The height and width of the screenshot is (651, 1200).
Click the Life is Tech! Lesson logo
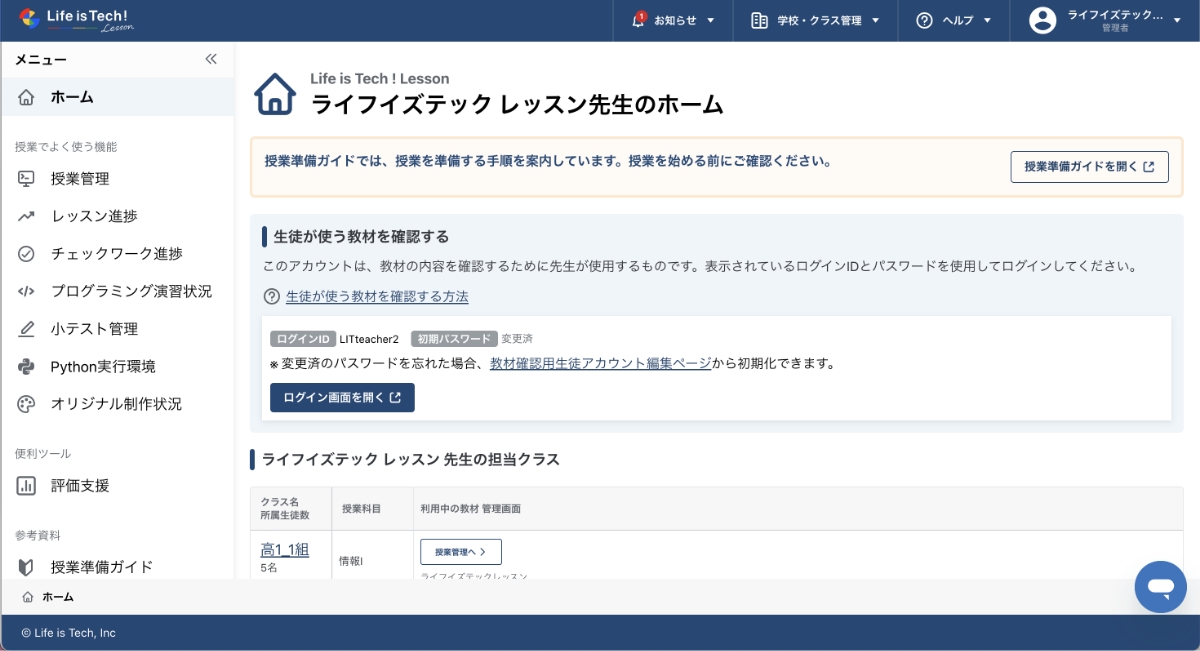(x=76, y=20)
